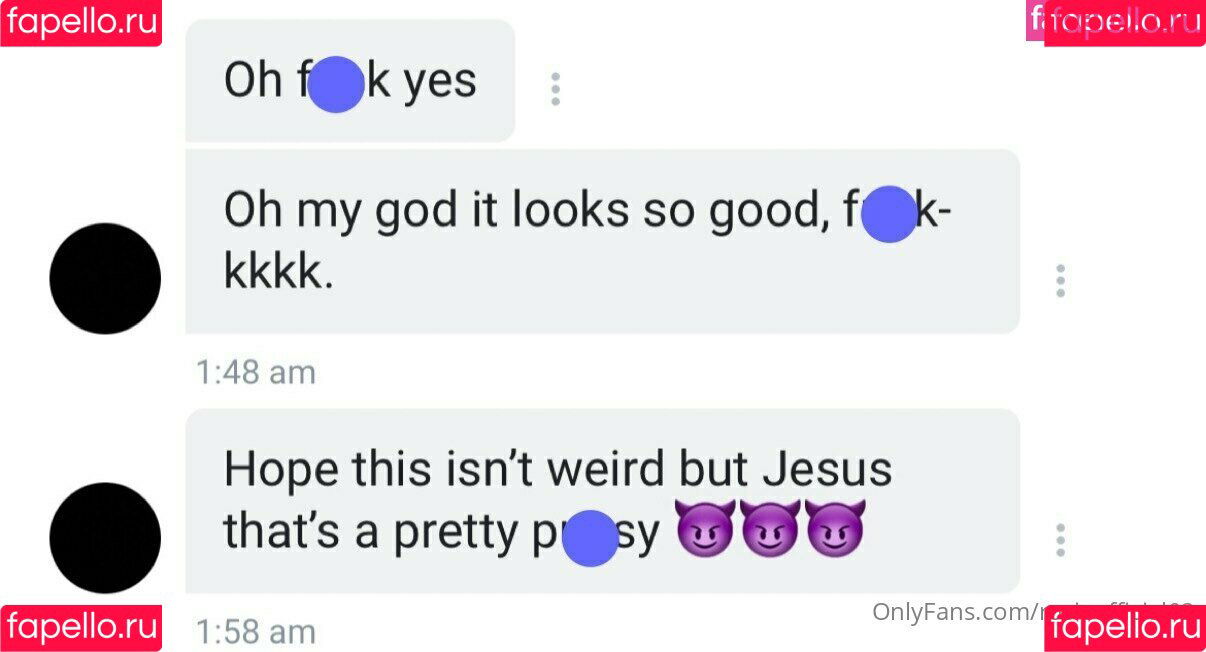The image size is (1206, 652).
Task: Select the "Hope this isn't weird" message bubble
Action: (602, 500)
